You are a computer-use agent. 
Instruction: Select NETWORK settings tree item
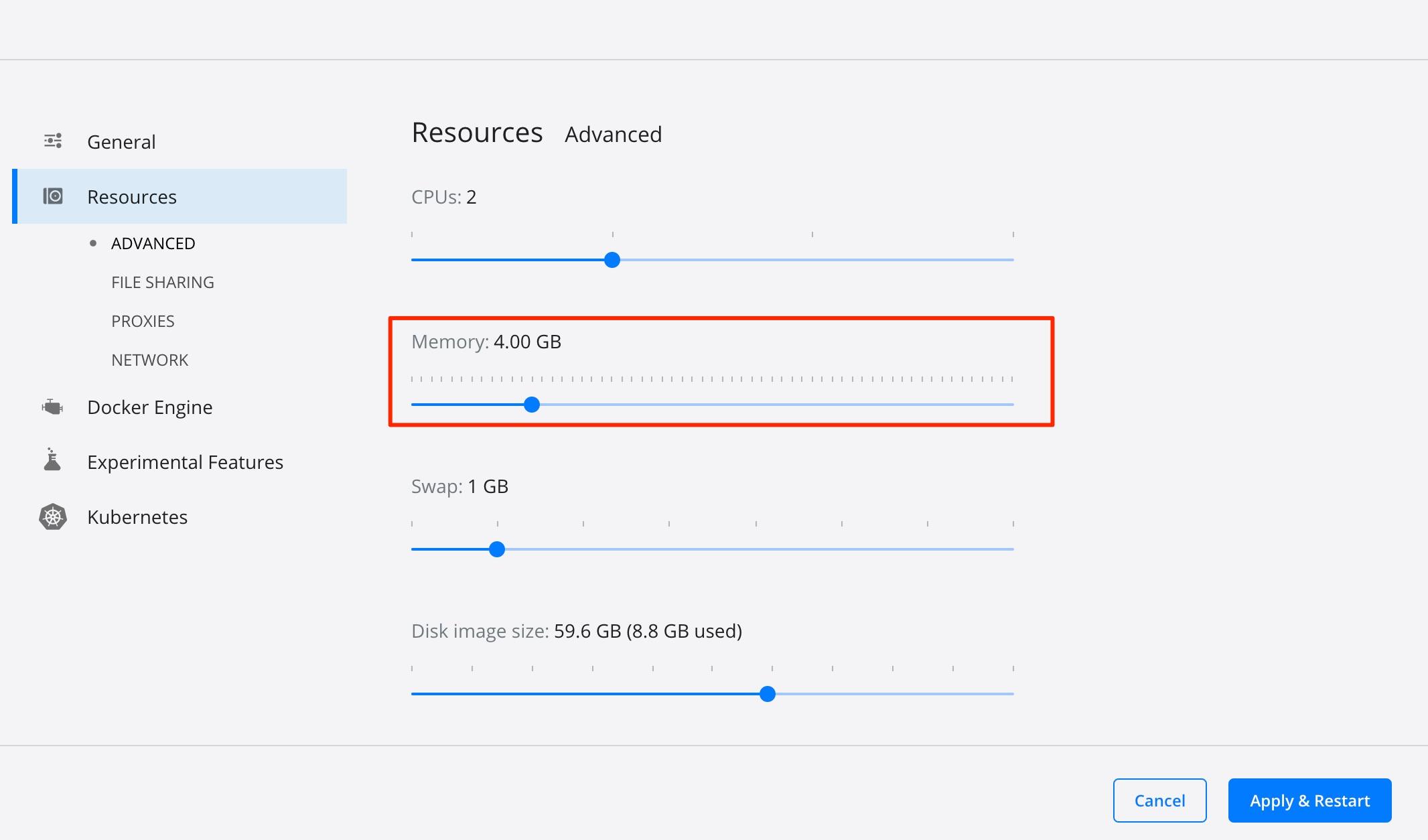(x=150, y=358)
